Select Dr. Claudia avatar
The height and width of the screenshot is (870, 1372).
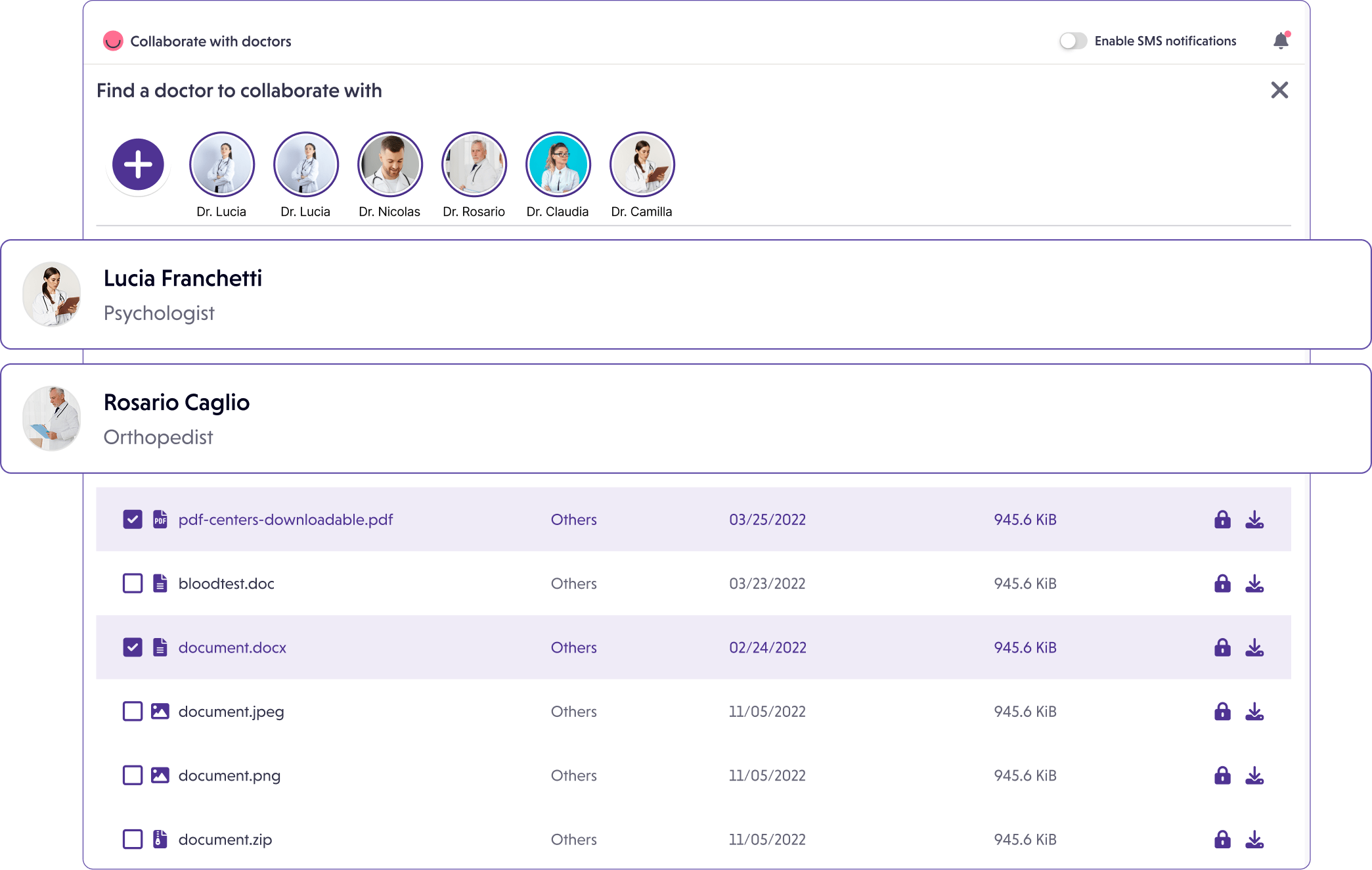click(558, 164)
